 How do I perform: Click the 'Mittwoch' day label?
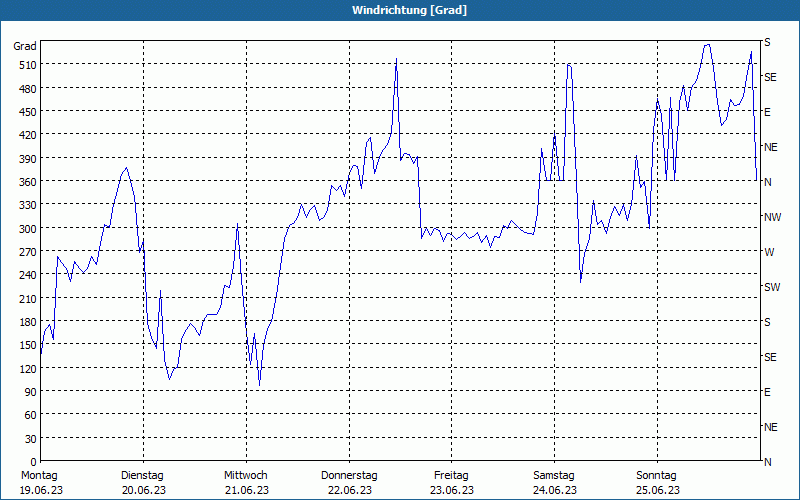click(x=246, y=475)
